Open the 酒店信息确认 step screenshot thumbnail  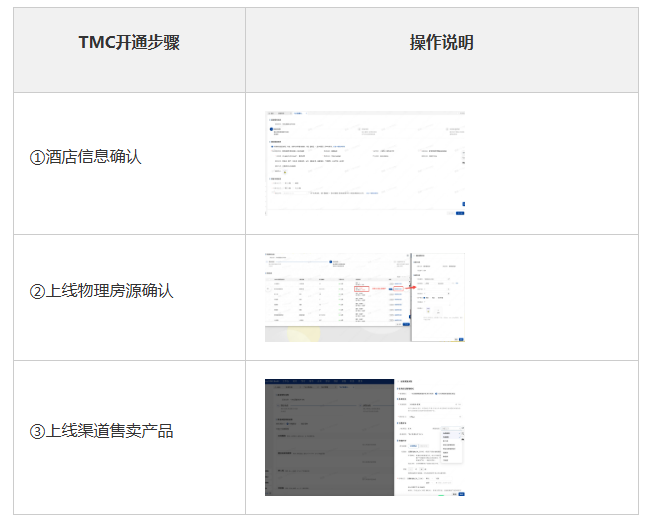365,163
